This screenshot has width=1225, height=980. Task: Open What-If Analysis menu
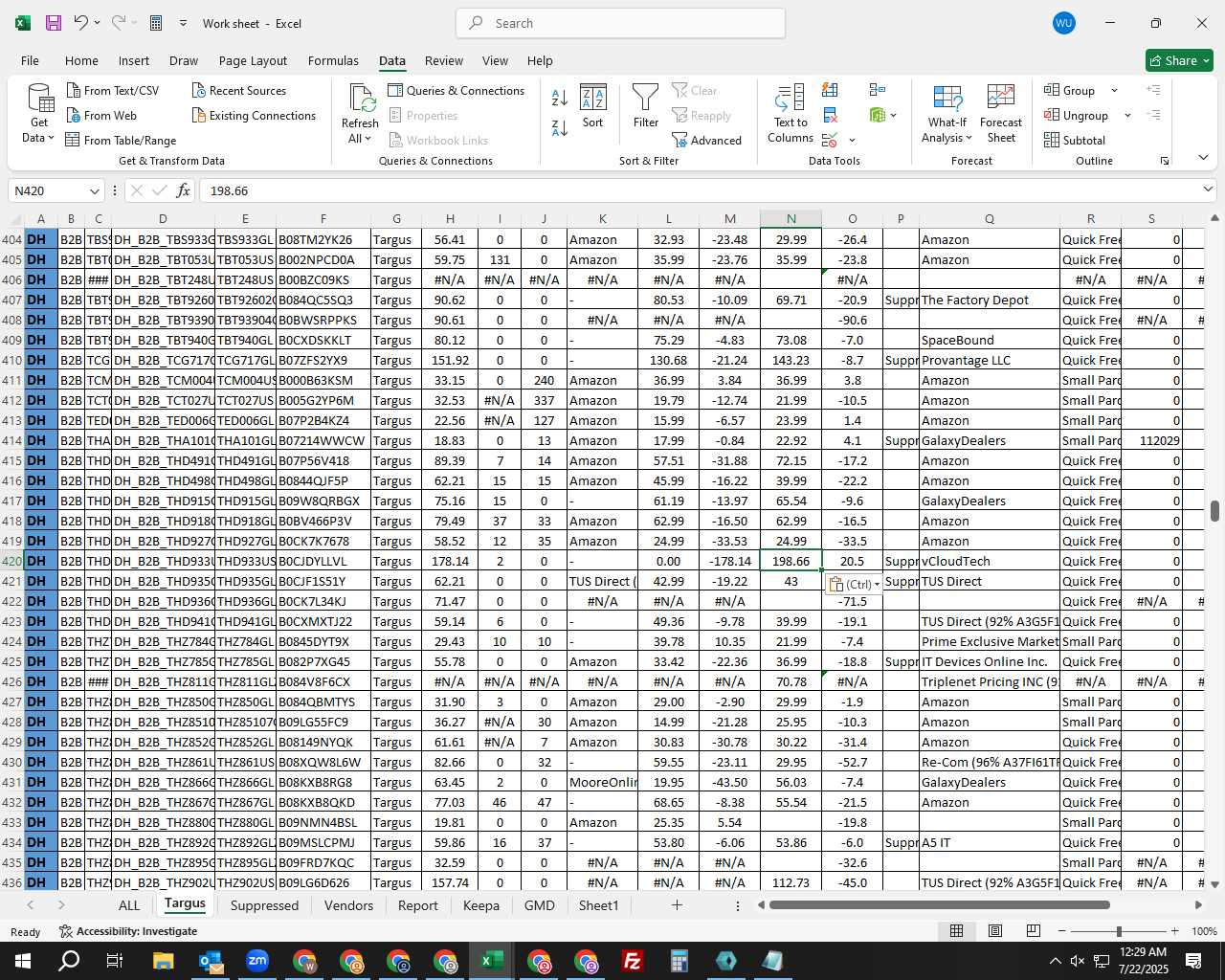947,113
